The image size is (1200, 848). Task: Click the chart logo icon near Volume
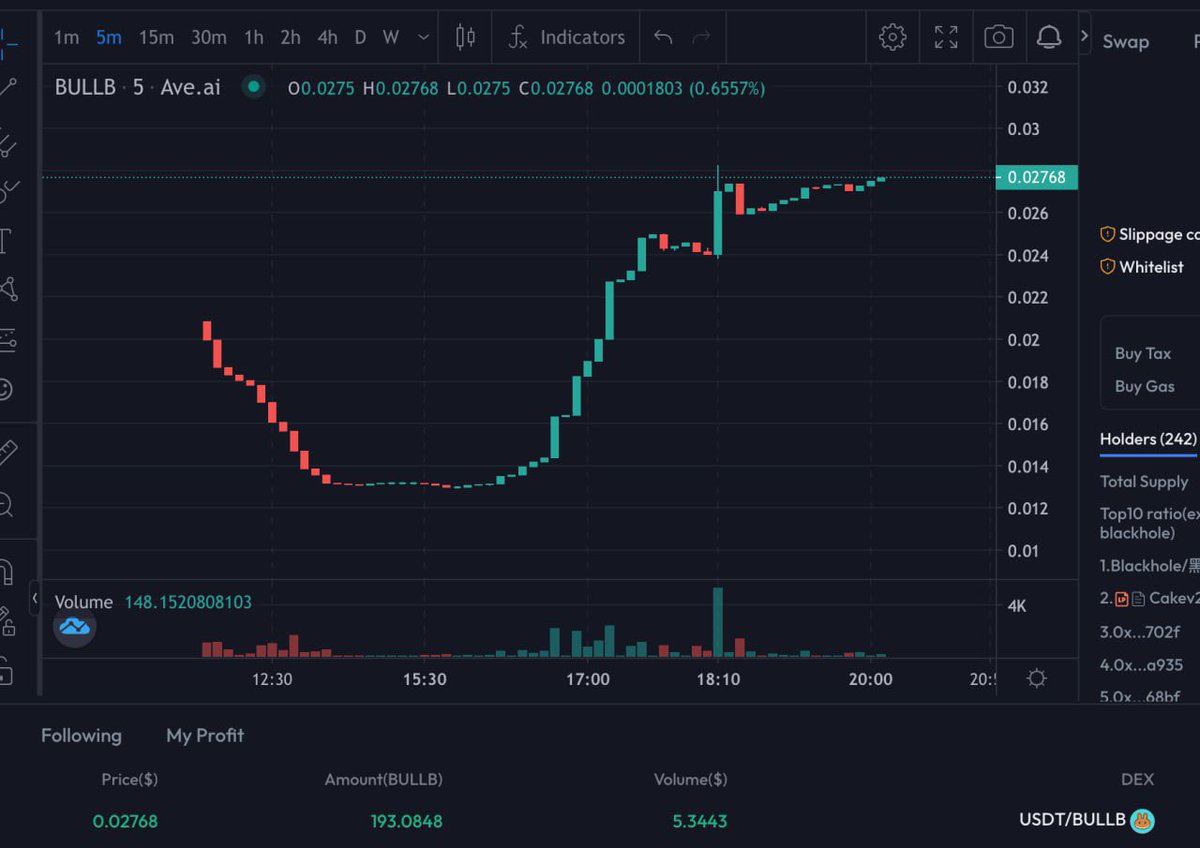[x=75, y=628]
